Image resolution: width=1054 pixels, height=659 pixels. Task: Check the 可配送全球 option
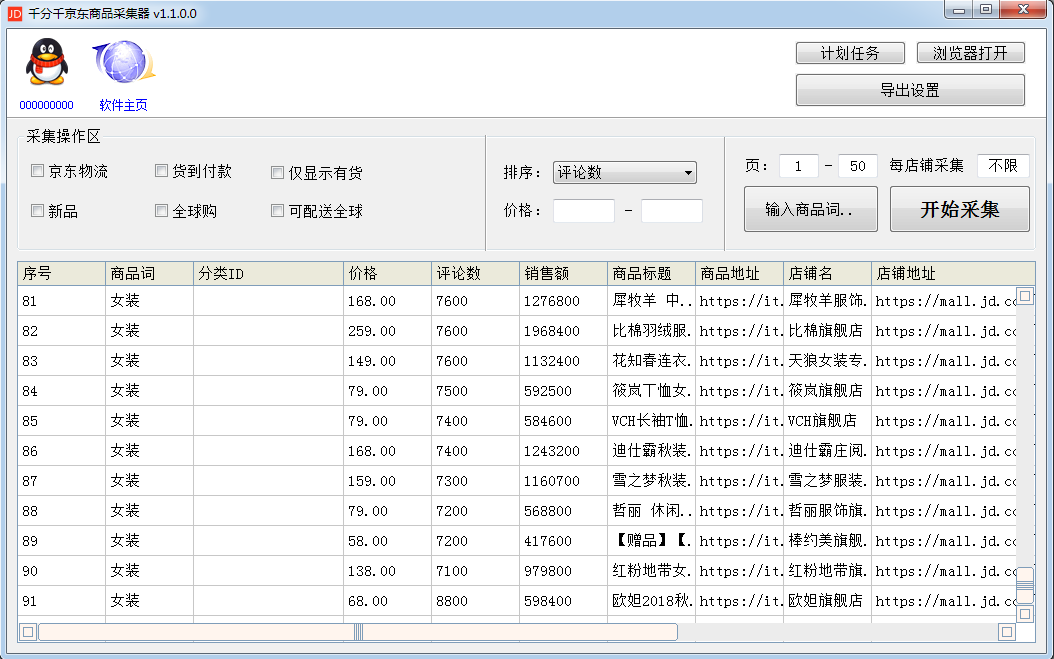tap(277, 211)
